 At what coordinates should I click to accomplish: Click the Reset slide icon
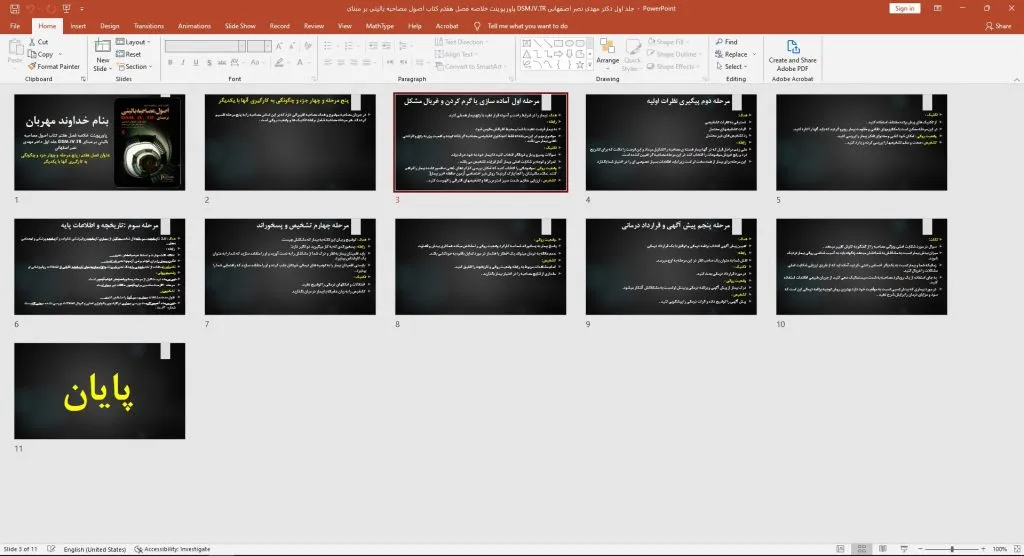pyautogui.click(x=120, y=55)
